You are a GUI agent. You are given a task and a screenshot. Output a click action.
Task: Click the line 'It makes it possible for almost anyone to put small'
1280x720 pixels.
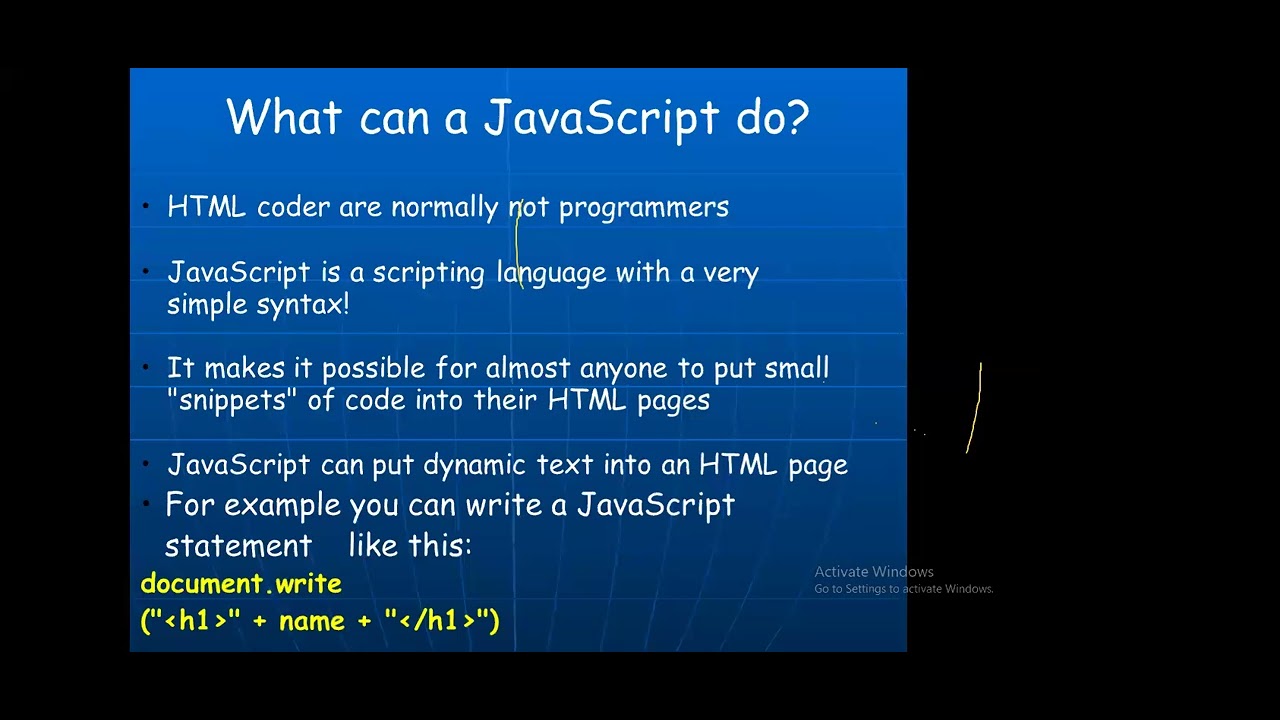[x=498, y=368]
